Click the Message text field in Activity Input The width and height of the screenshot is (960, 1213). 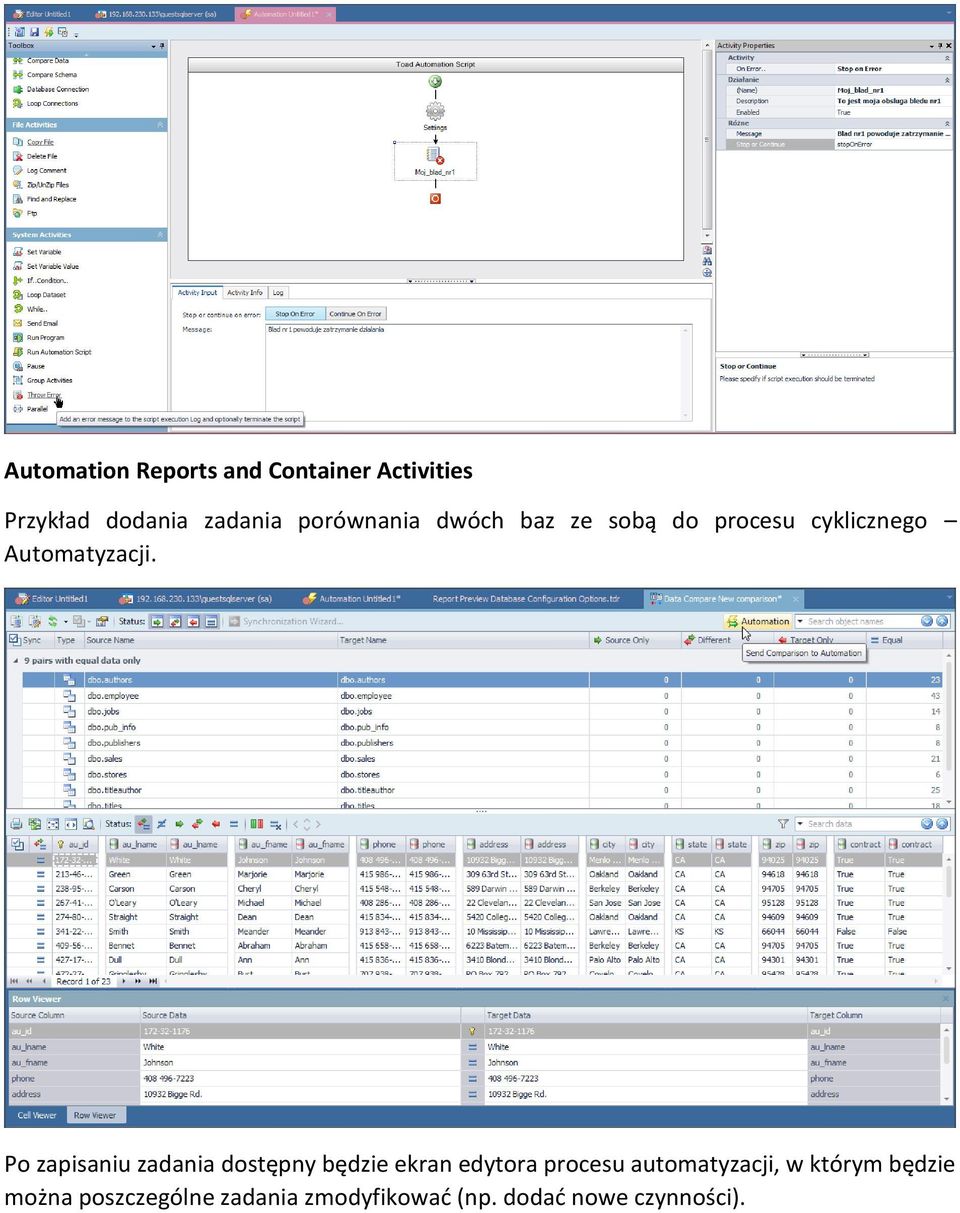click(478, 370)
